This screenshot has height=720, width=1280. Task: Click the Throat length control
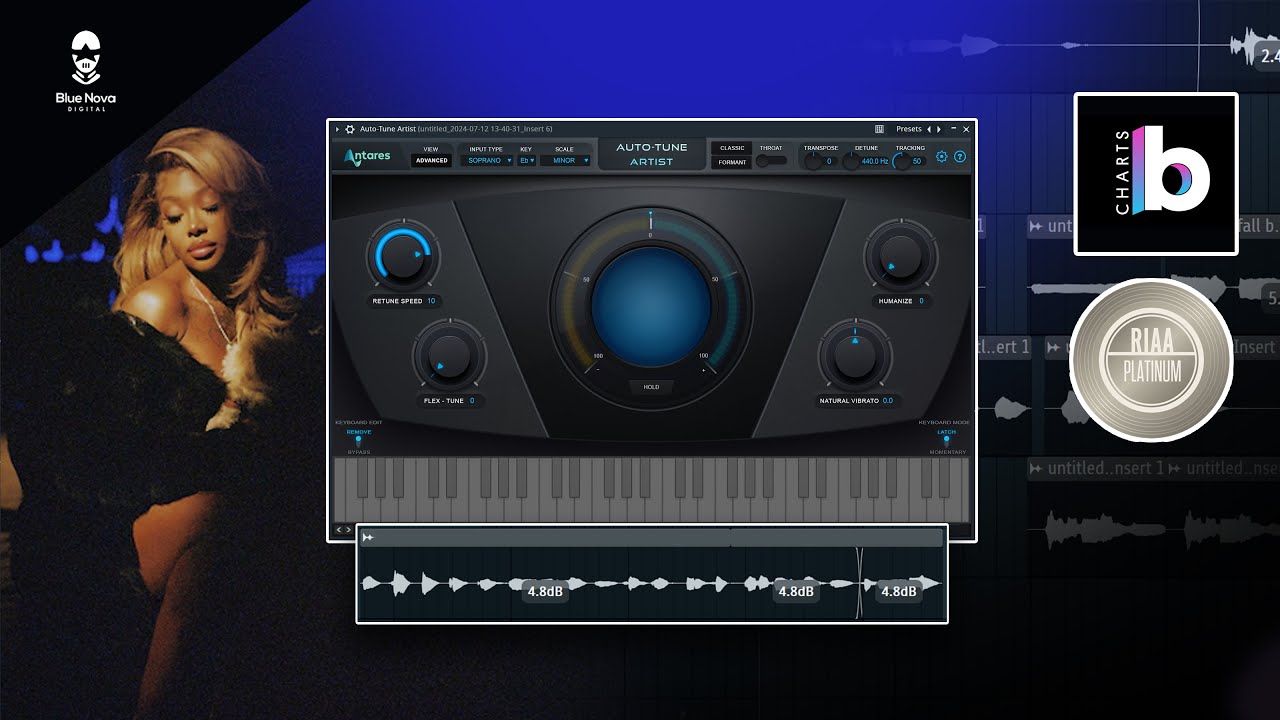(771, 160)
